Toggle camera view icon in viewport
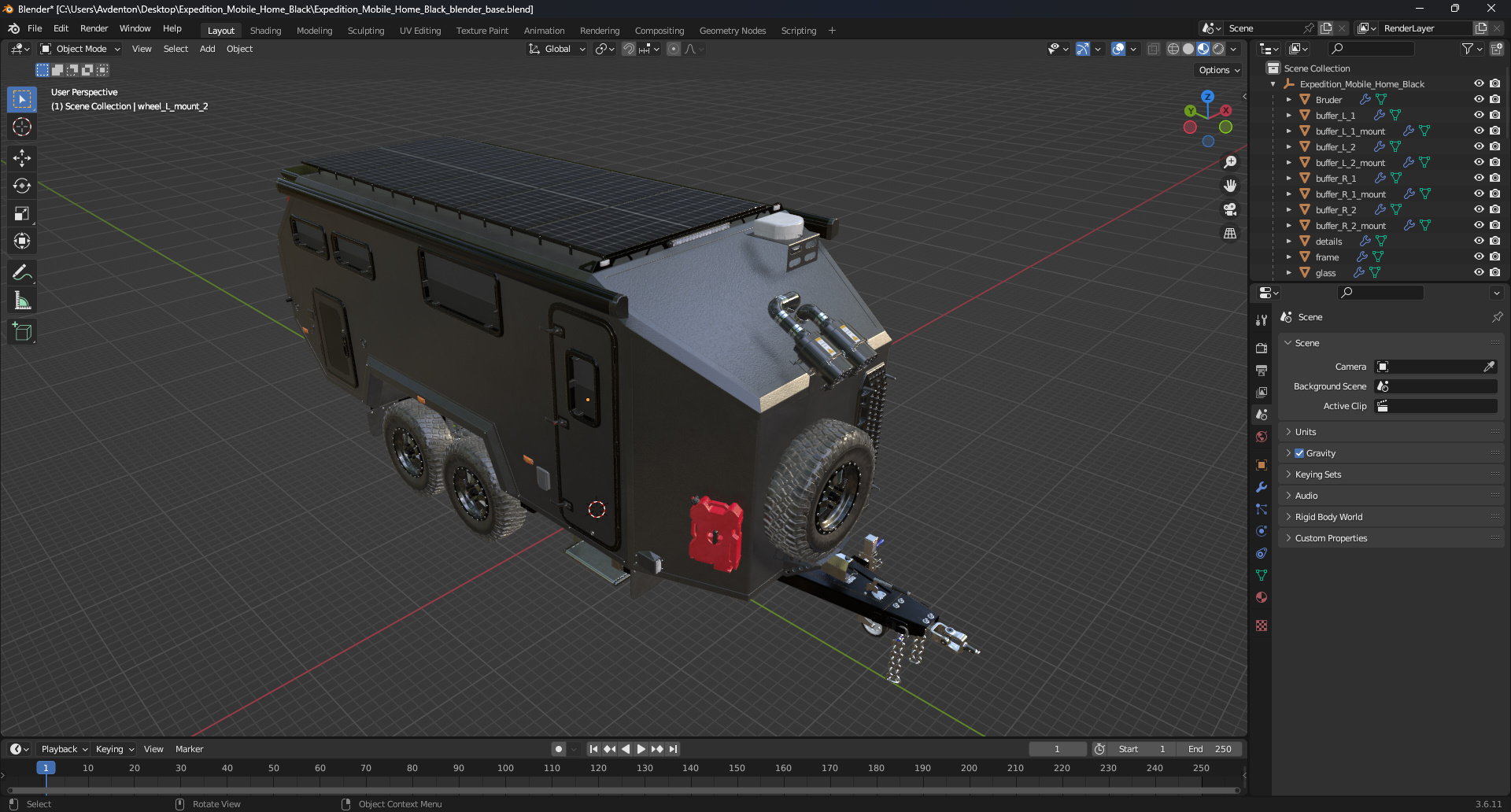The width and height of the screenshot is (1511, 812). pos(1230,209)
